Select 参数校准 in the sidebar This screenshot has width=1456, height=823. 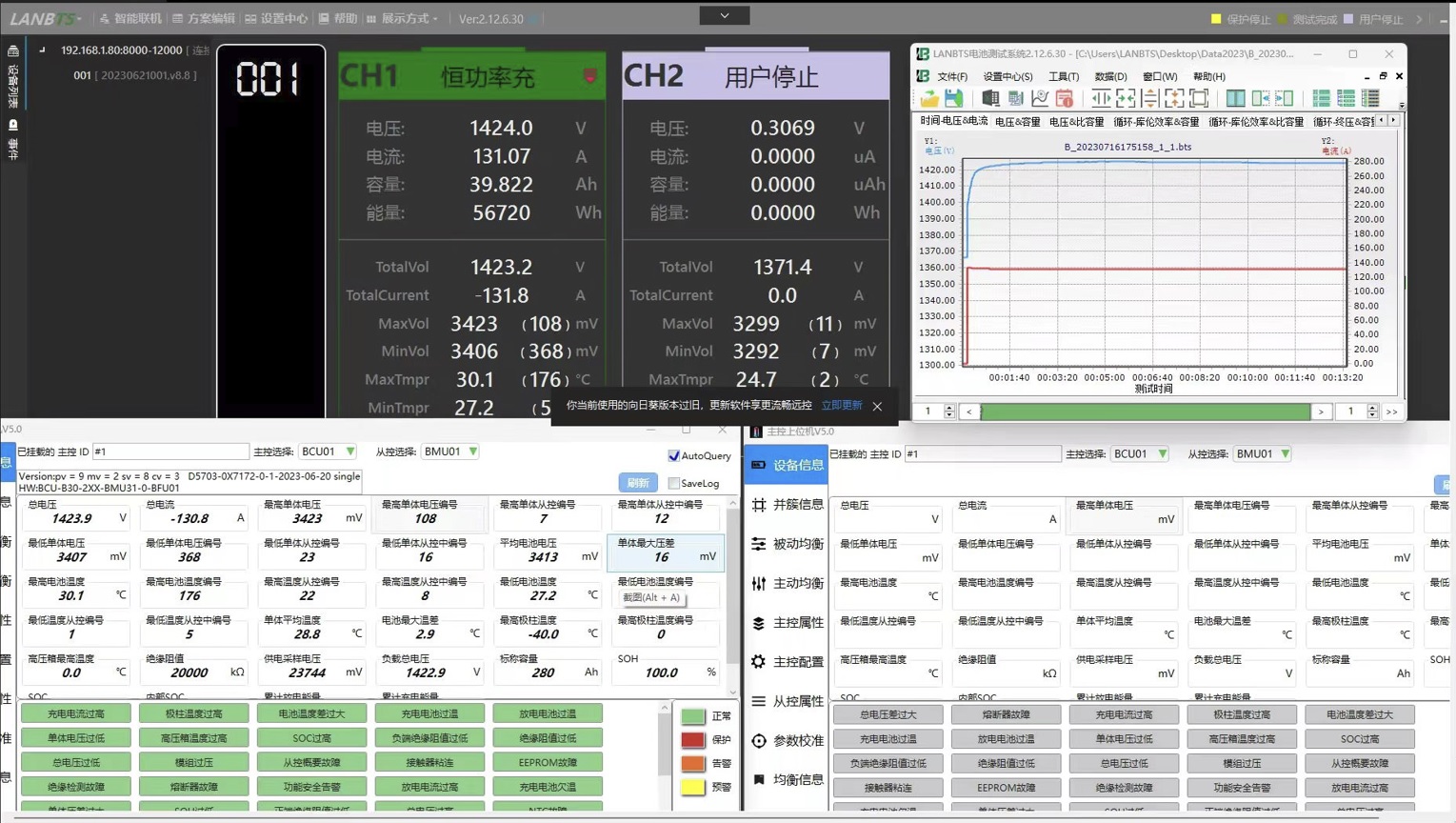[787, 740]
